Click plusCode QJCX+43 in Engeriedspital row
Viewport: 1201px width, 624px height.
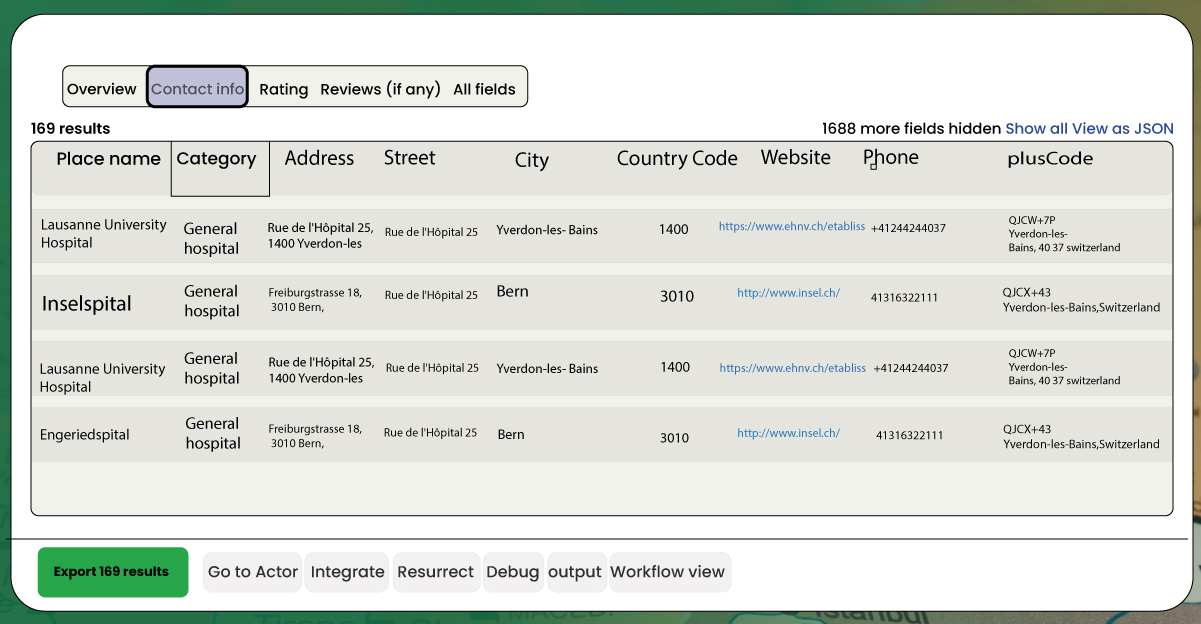(1081, 436)
